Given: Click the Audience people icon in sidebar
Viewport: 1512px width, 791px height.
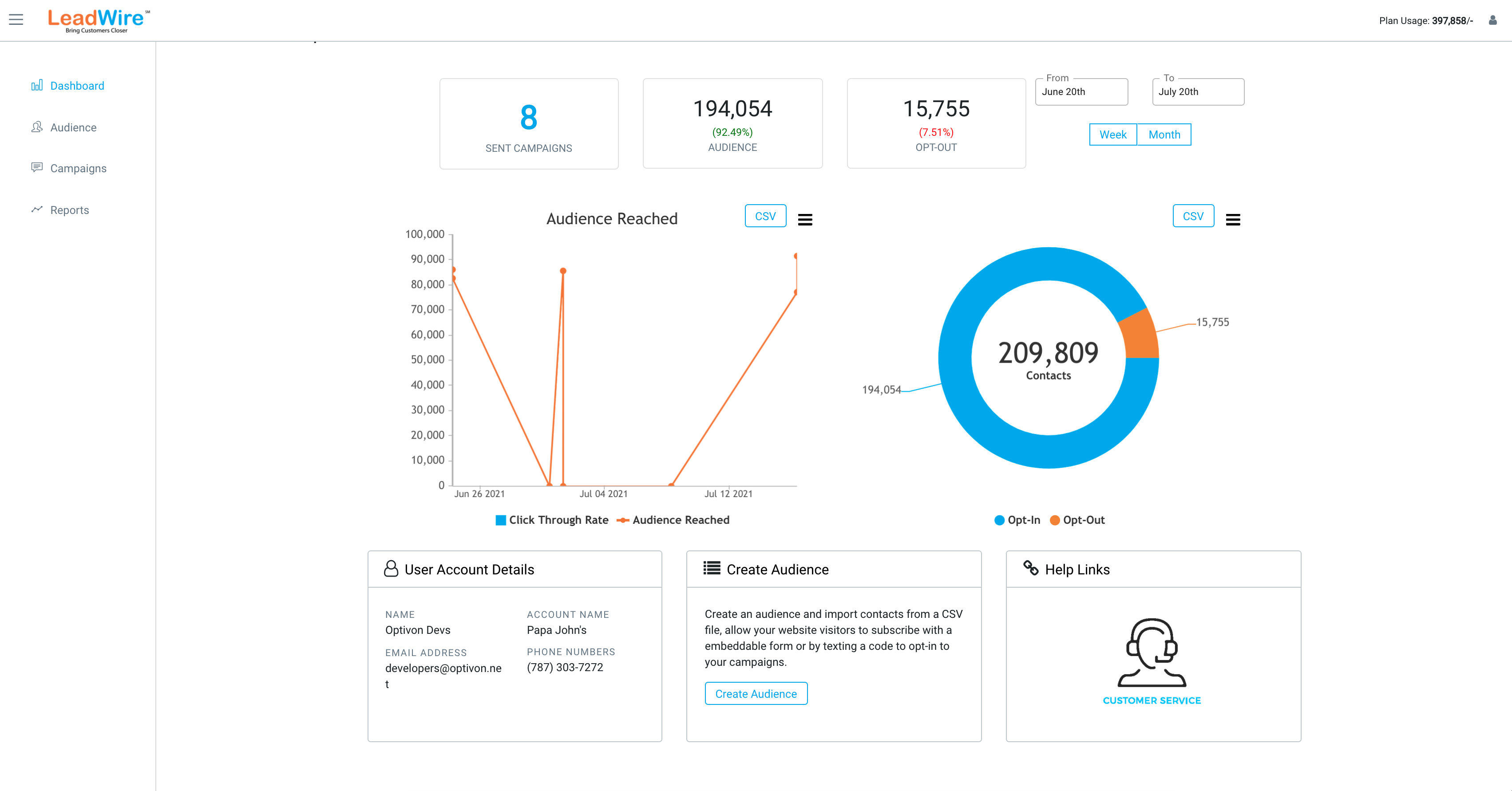Looking at the screenshot, I should pyautogui.click(x=36, y=127).
